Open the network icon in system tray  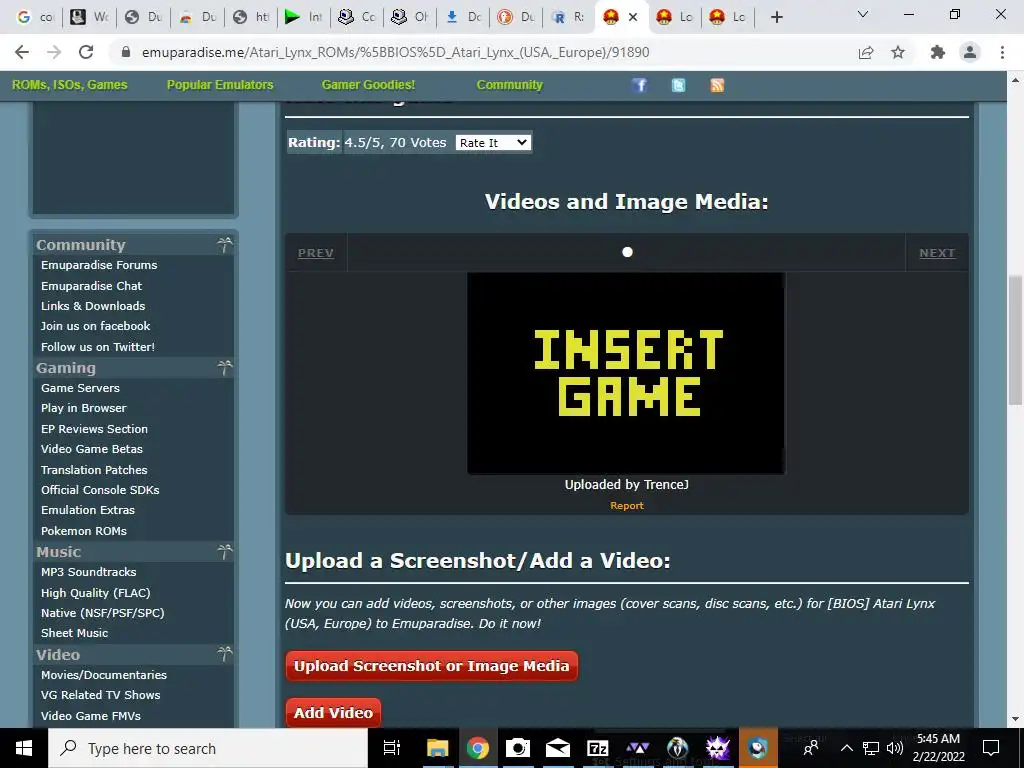871,748
